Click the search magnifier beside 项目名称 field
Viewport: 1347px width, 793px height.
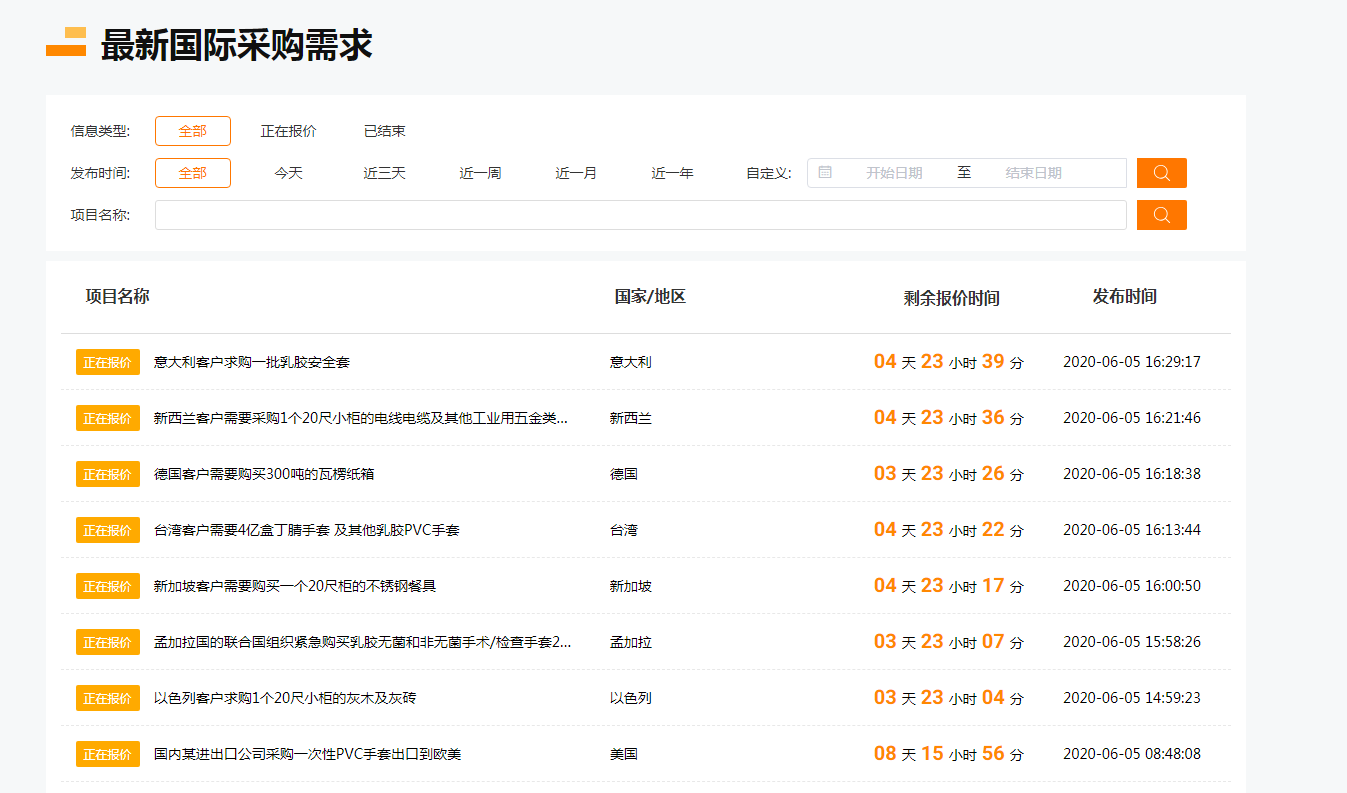coord(1161,214)
